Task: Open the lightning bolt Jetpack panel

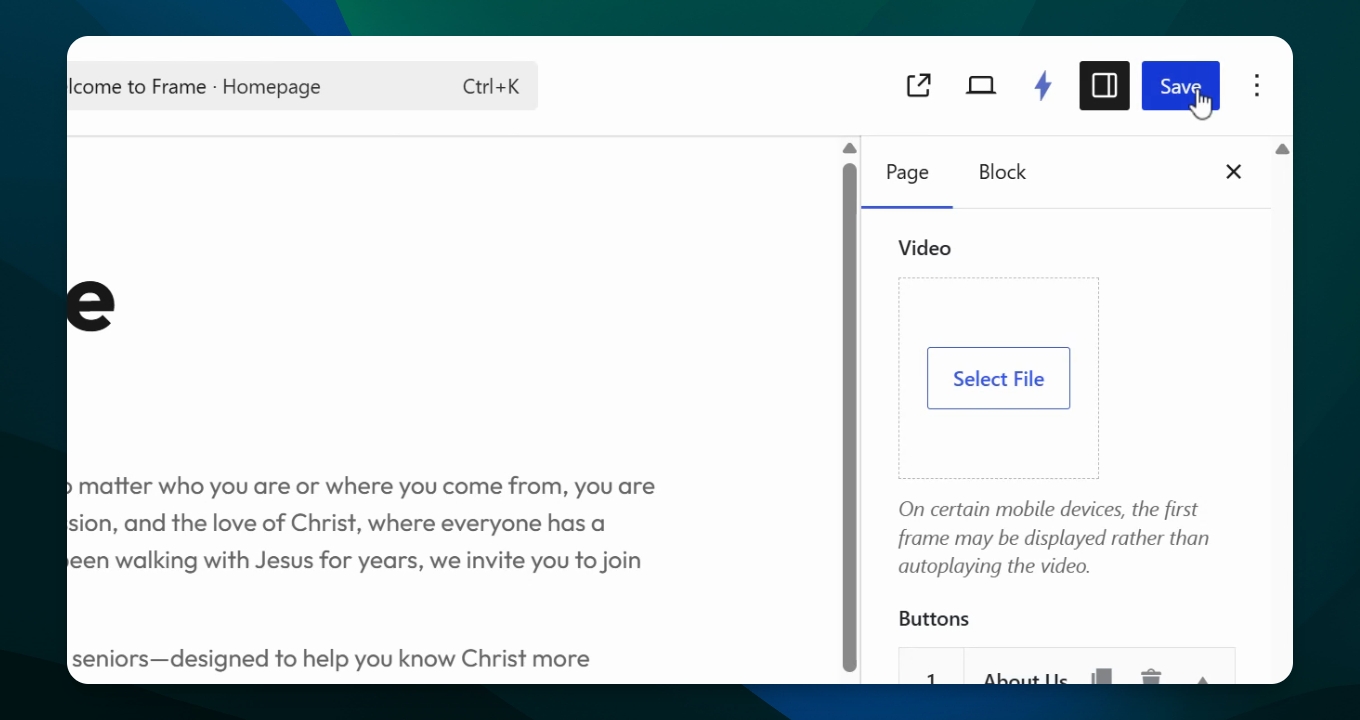Action: click(1043, 86)
